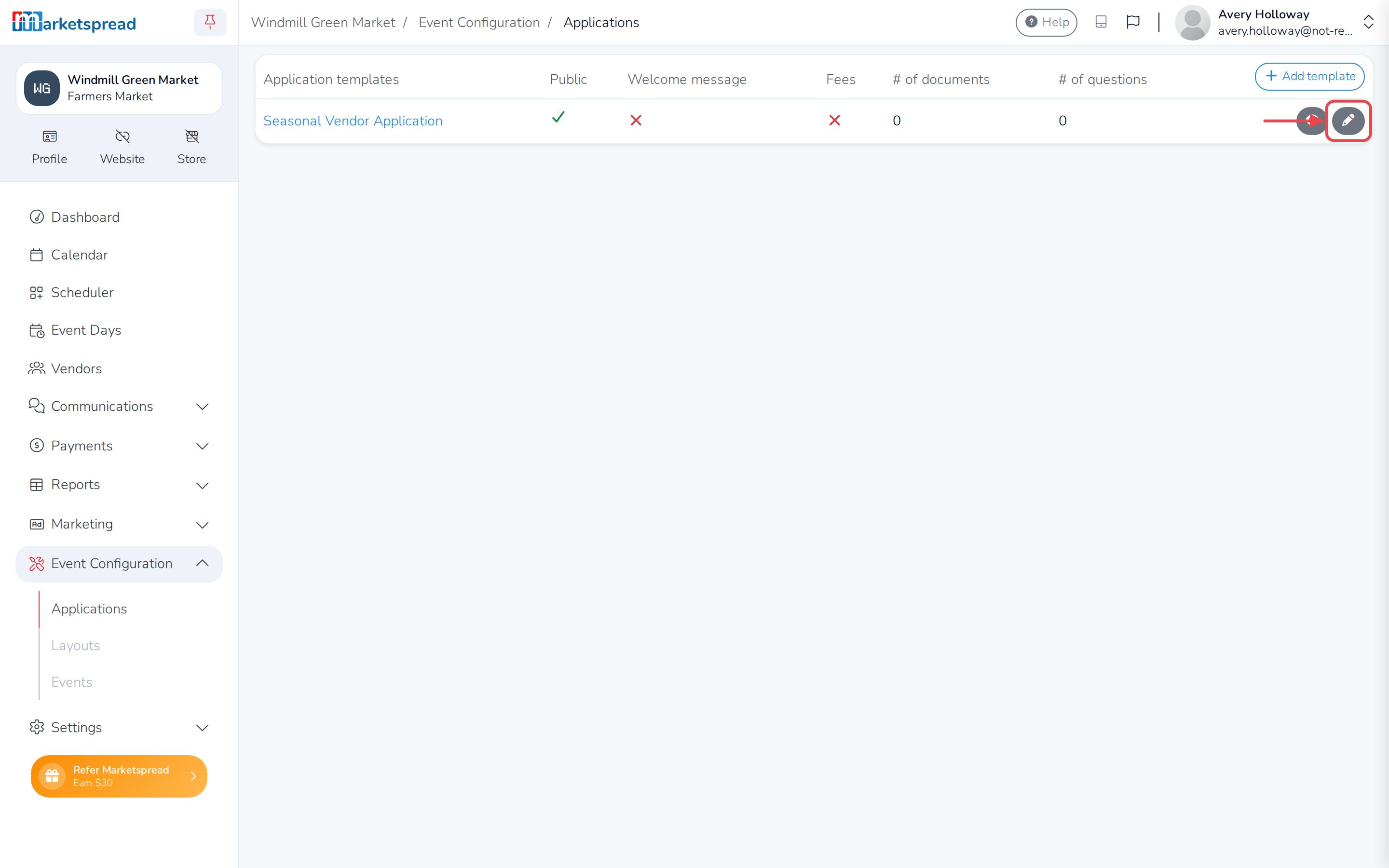
Task: Click the Fees red X
Action: (834, 120)
